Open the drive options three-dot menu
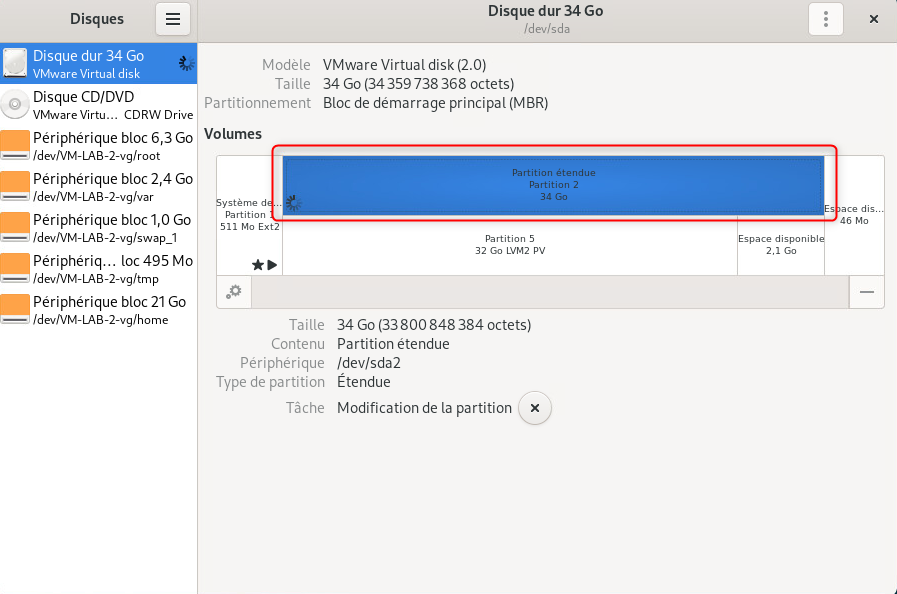Screen dimensions: 897x594 [x=825, y=19]
